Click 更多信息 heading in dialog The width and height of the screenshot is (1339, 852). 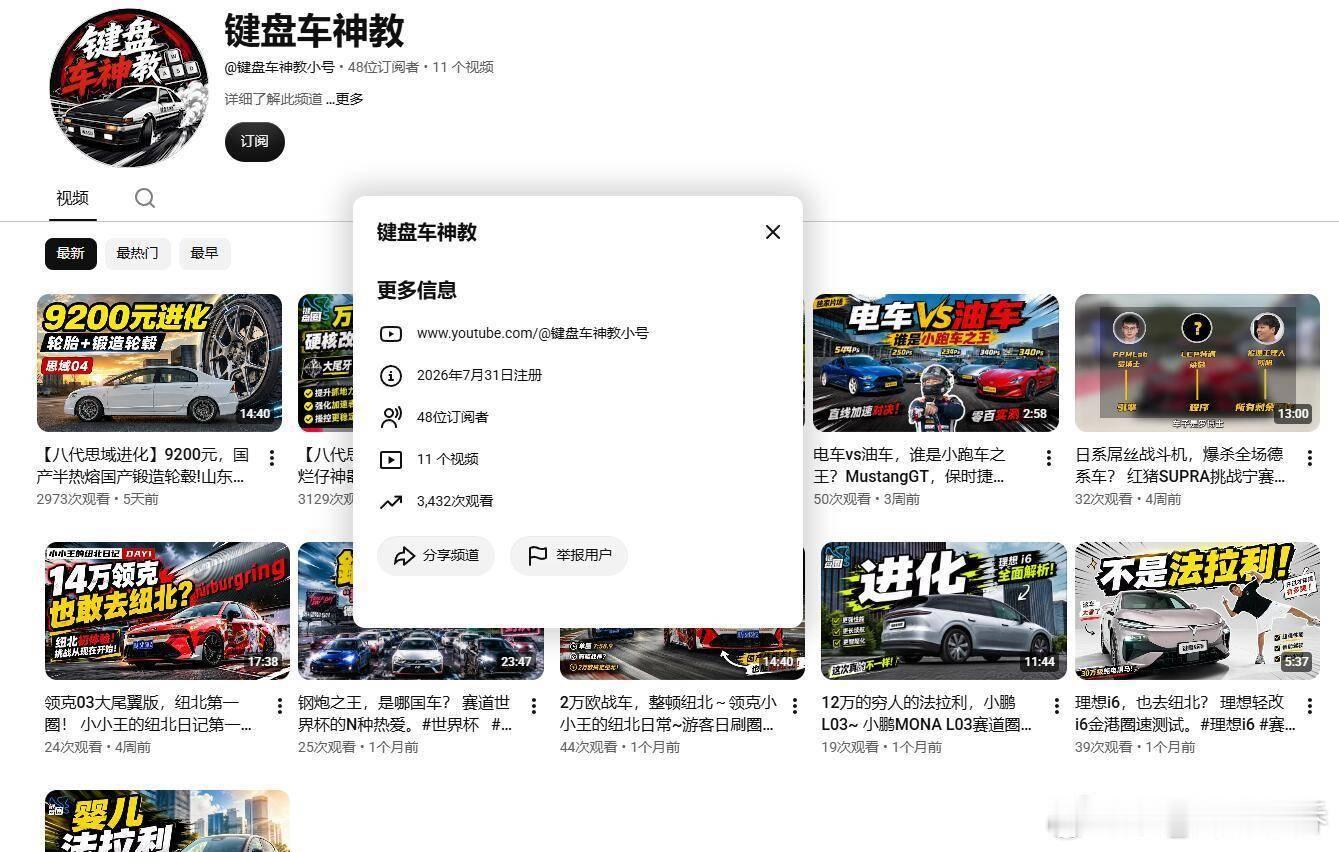tap(417, 290)
